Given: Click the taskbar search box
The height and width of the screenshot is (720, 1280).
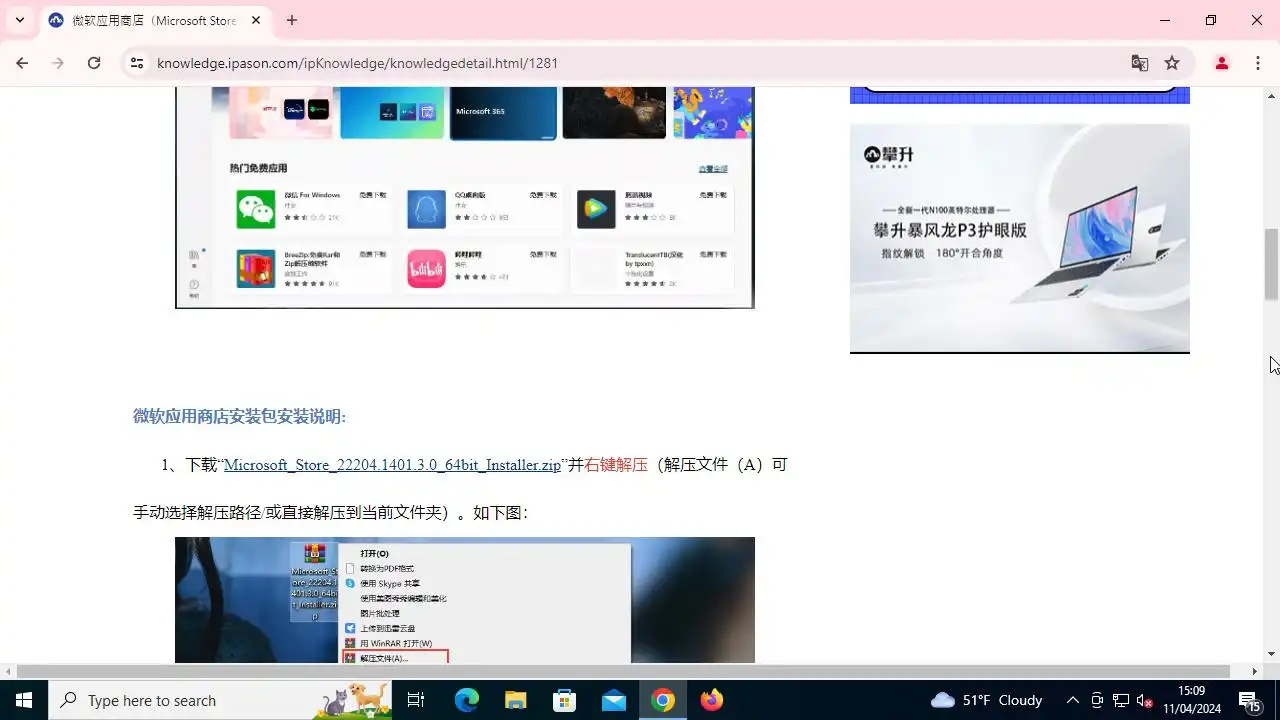Looking at the screenshot, I should pos(220,700).
